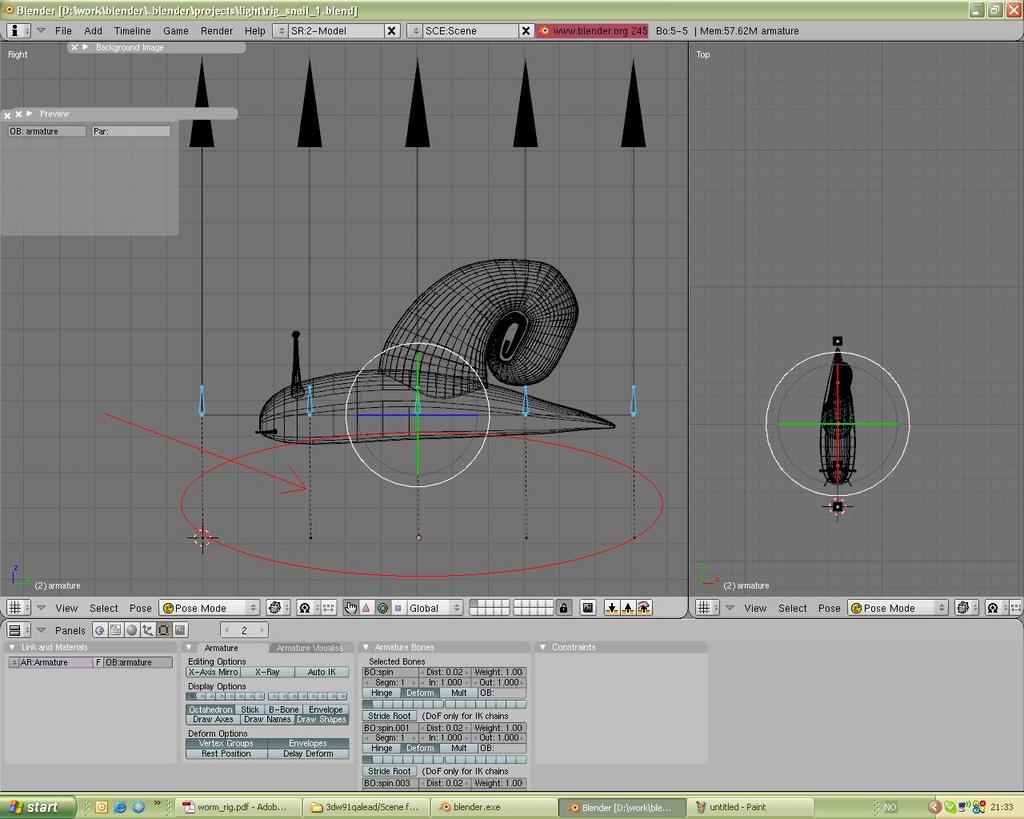Select the rotate manipulator circle icon
The width and height of the screenshot is (1024, 819).
382,608
